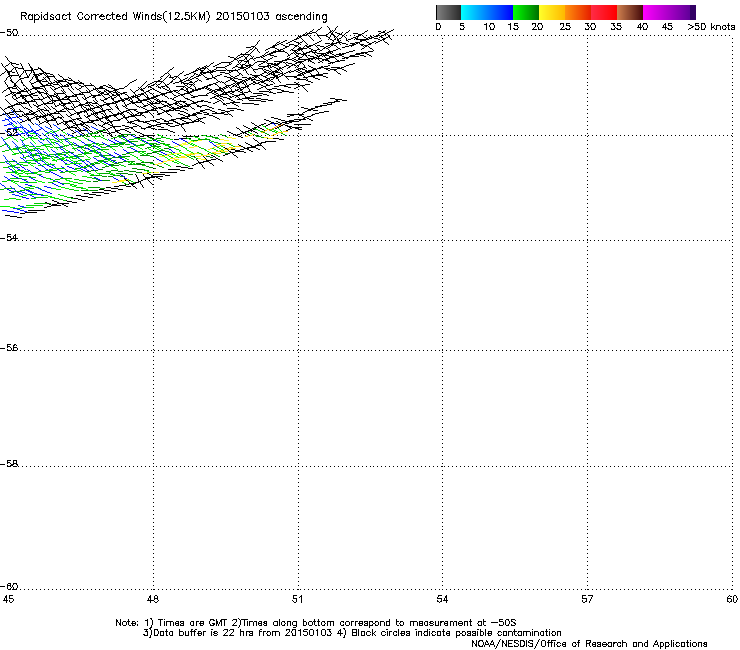This screenshot has width=740, height=650.
Task: Click the latitude label '-50'
Action: click(9, 33)
